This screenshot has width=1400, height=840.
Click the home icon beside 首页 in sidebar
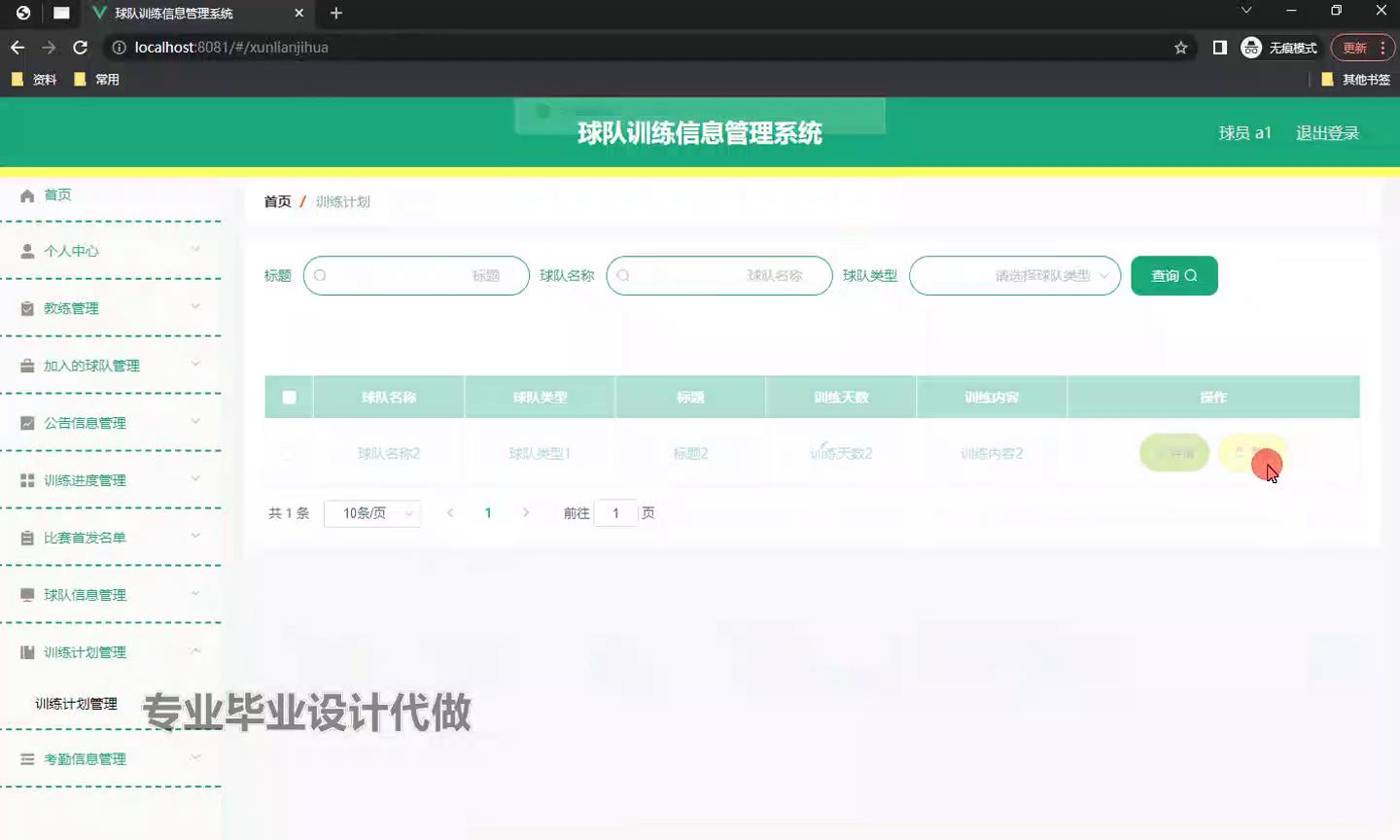(27, 195)
